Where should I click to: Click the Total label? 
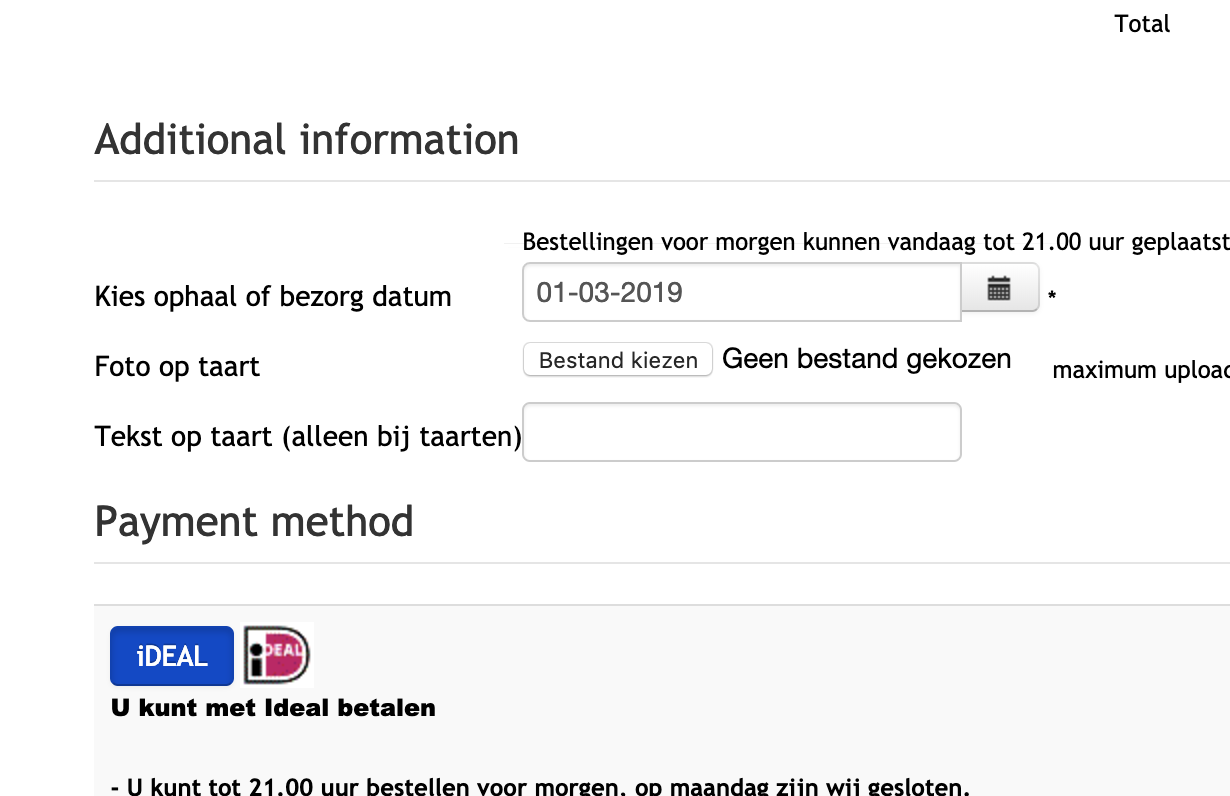(x=1142, y=24)
